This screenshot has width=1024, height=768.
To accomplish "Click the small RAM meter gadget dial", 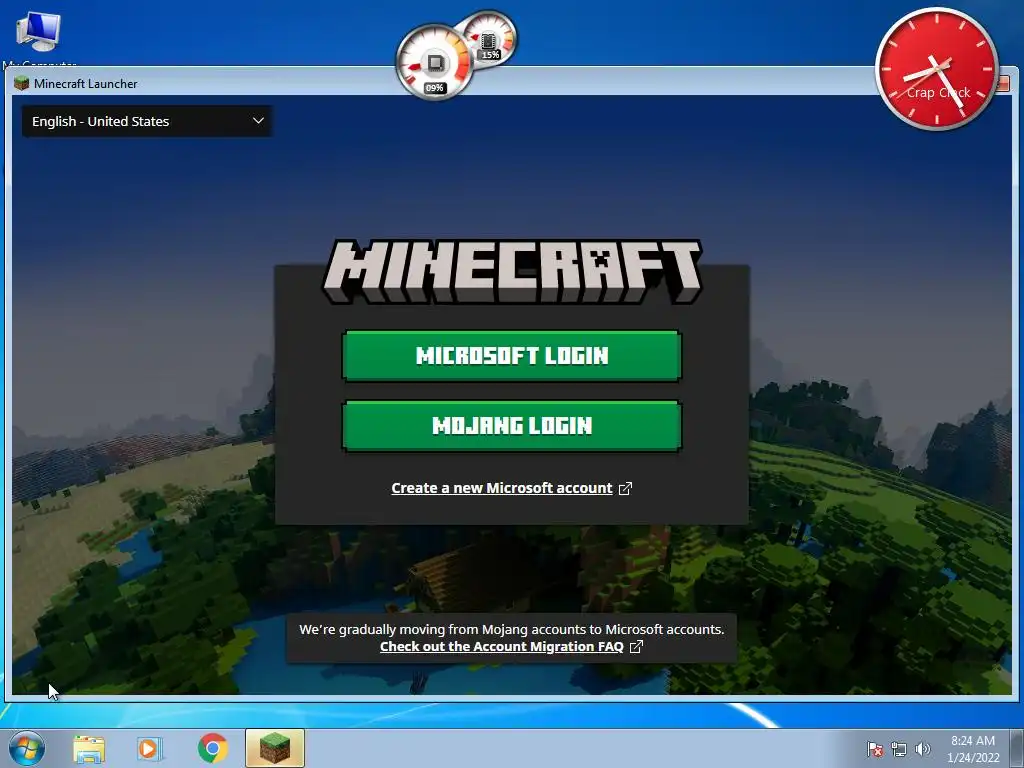I will [x=488, y=40].
